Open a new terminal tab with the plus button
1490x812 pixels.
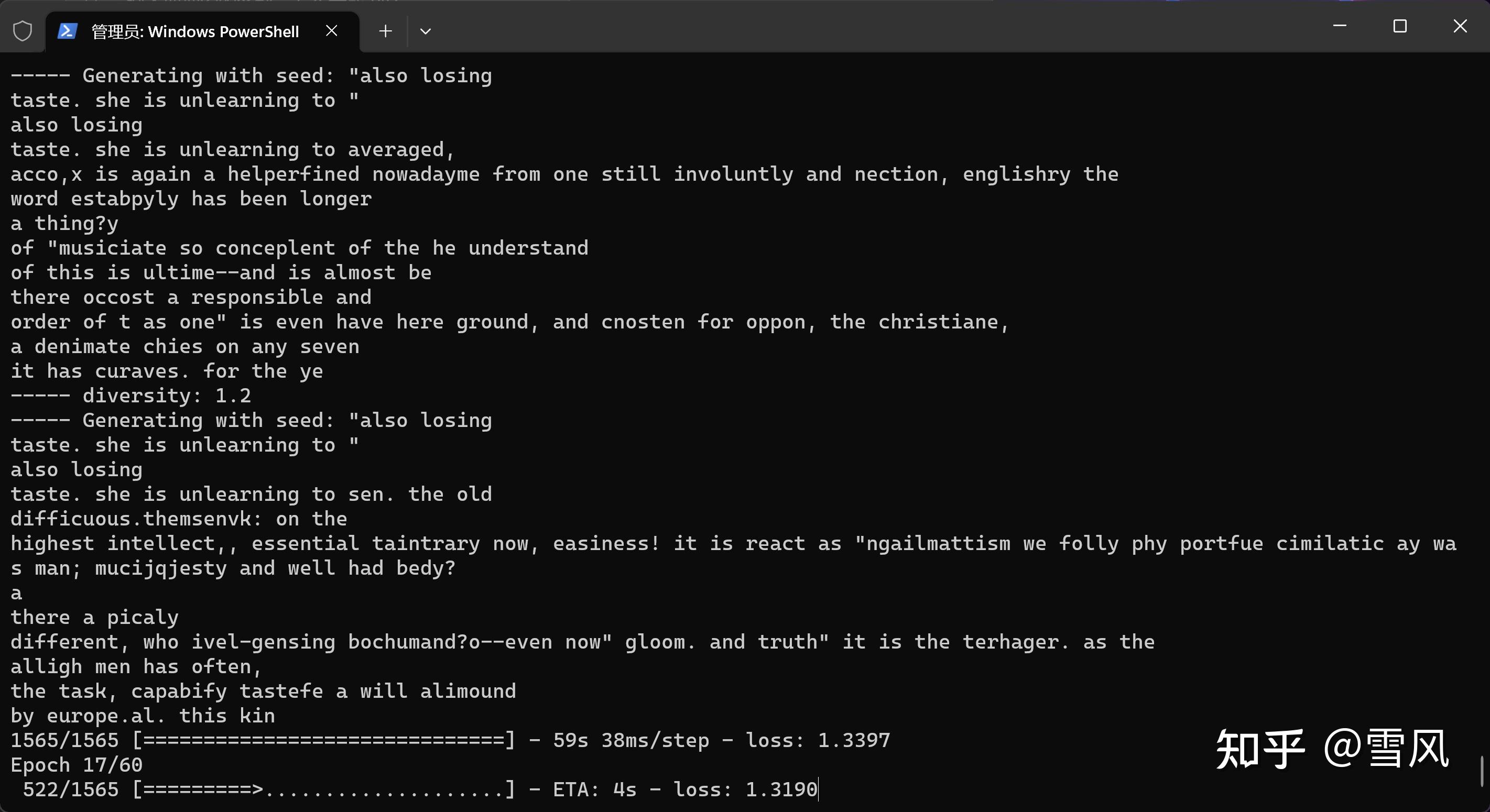click(x=385, y=31)
